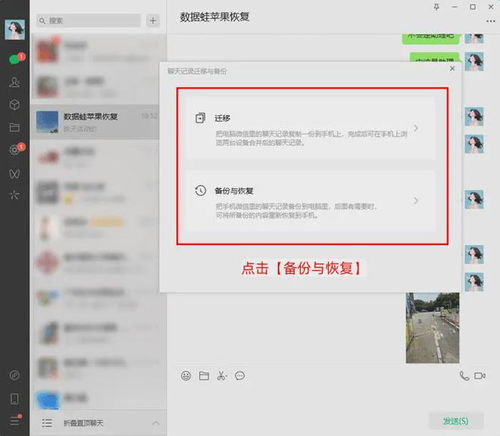Open the three-dots chat info menu
The height and width of the screenshot is (436, 500).
[x=490, y=21]
